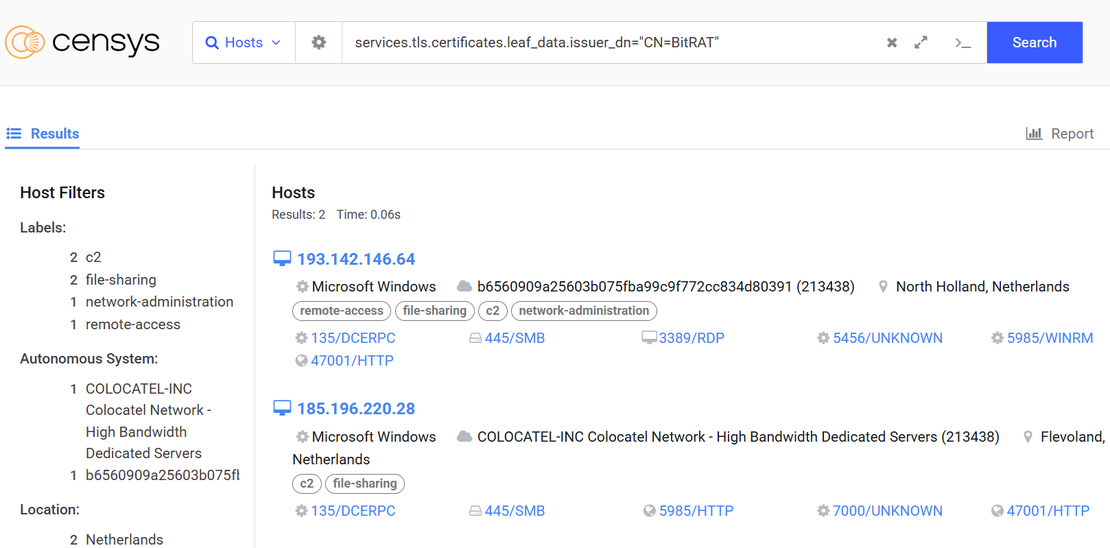Open host 185.196.220.28 details
Viewport: 1110px width, 548px height.
[356, 409]
